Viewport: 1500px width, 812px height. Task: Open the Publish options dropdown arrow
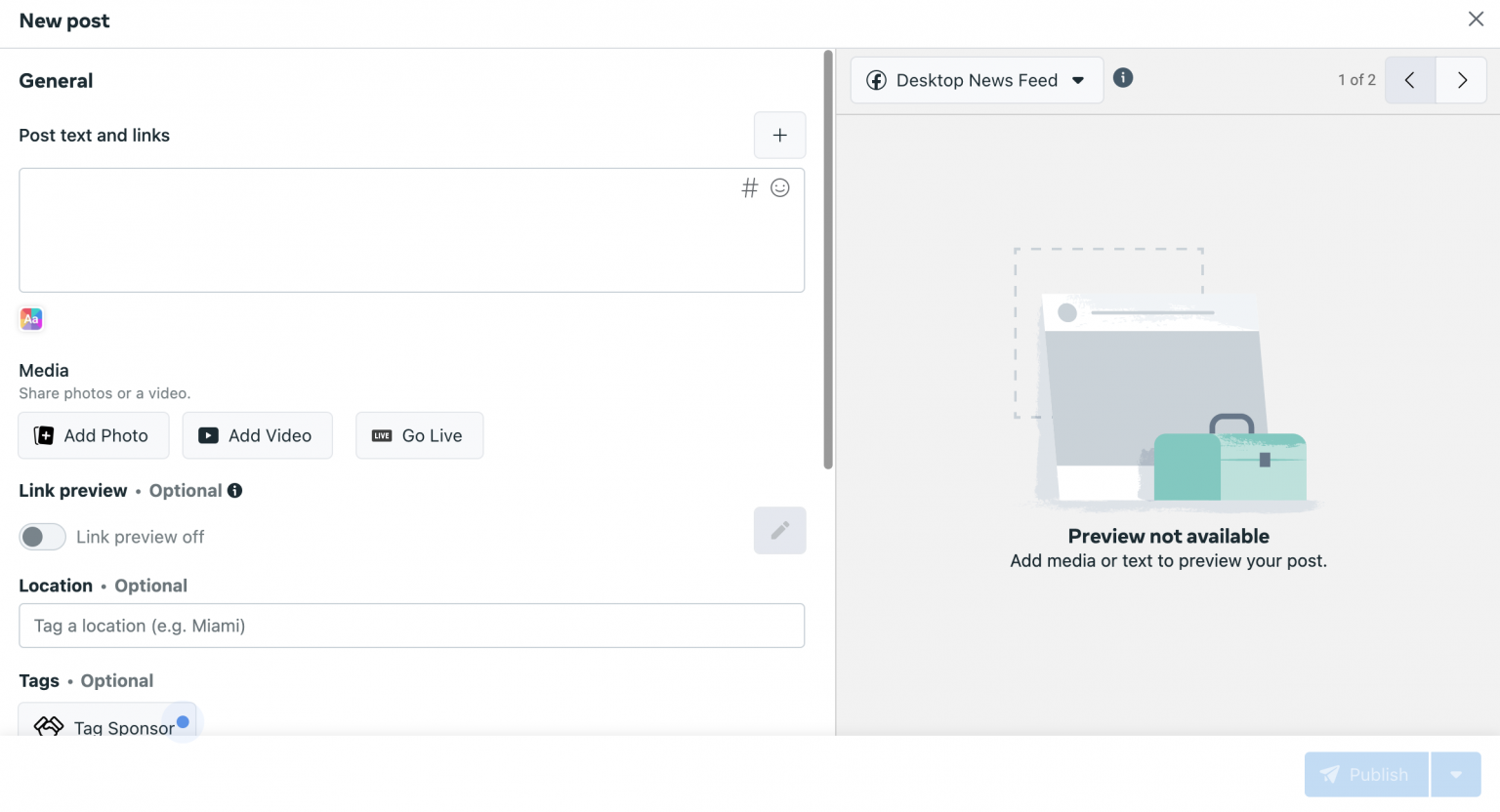[1455, 774]
